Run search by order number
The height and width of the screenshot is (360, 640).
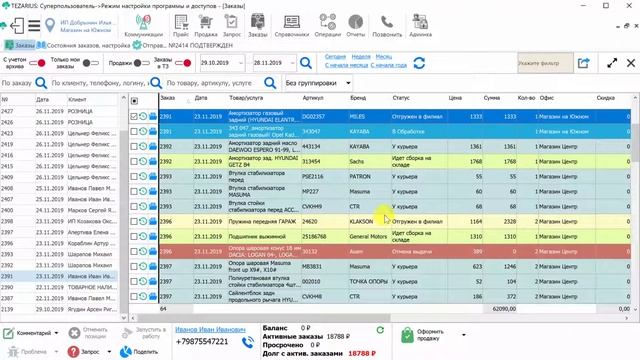[41, 83]
